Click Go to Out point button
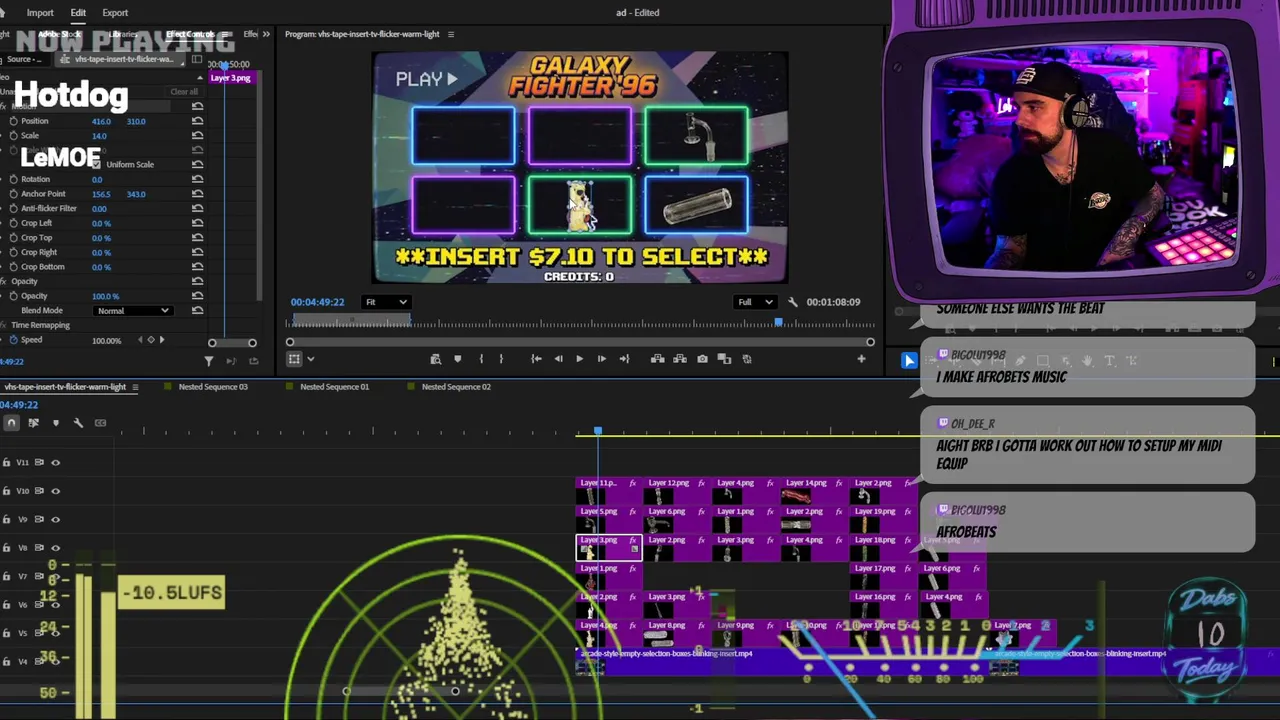1280x720 pixels. pyautogui.click(x=624, y=359)
